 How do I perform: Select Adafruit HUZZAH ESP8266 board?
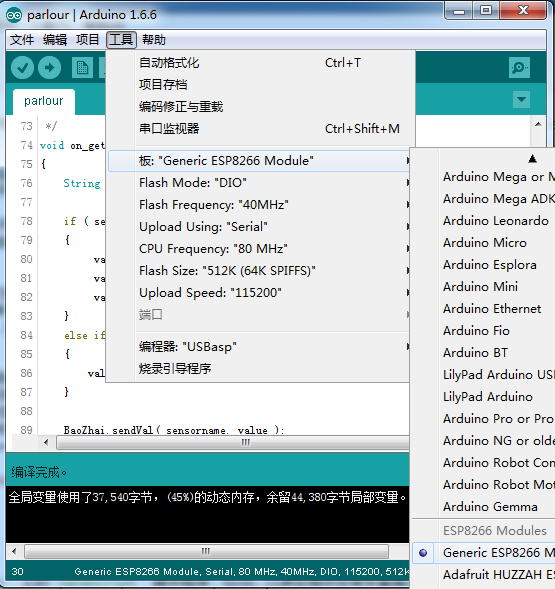484,575
